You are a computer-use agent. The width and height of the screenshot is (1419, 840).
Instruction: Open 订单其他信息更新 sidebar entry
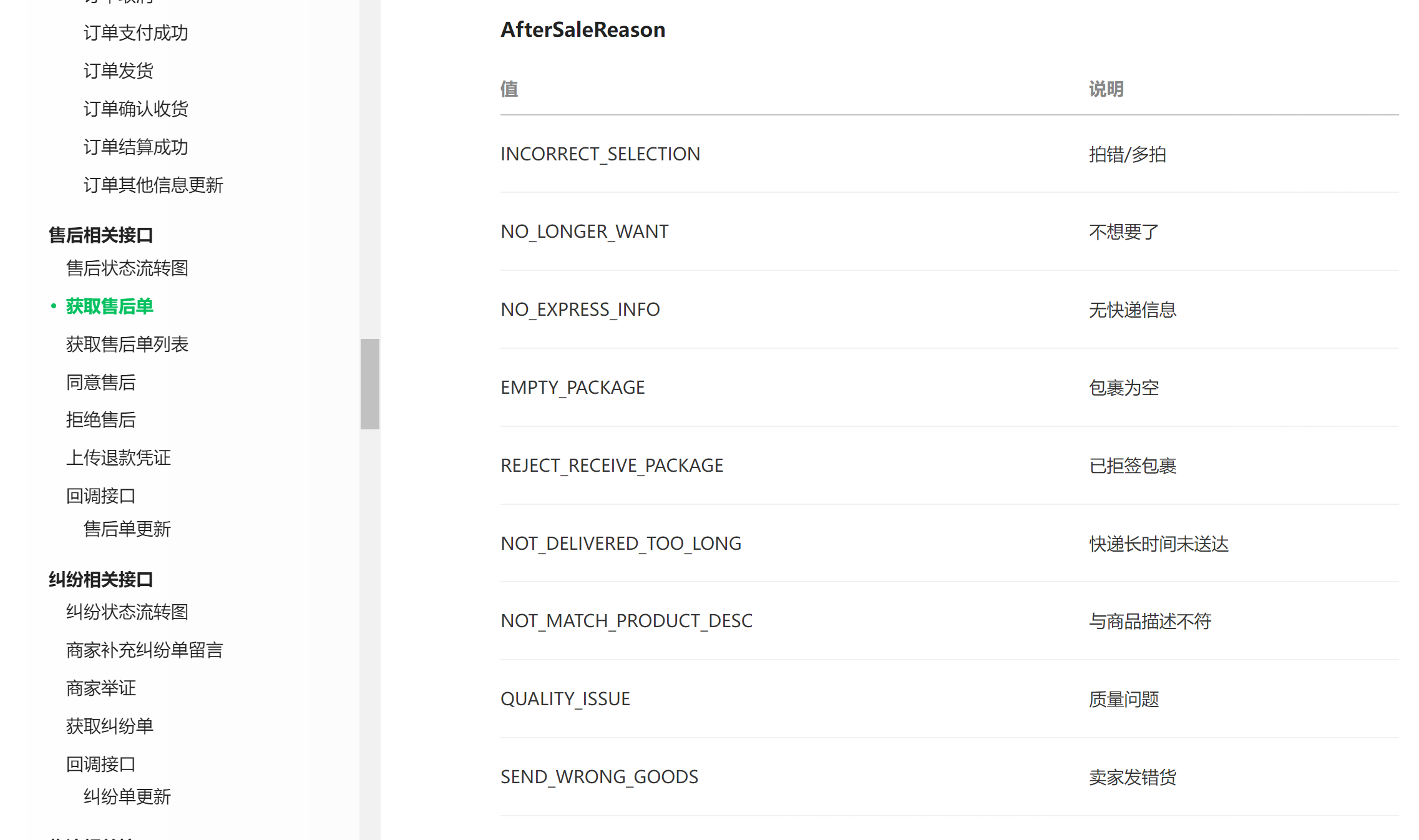tap(153, 185)
